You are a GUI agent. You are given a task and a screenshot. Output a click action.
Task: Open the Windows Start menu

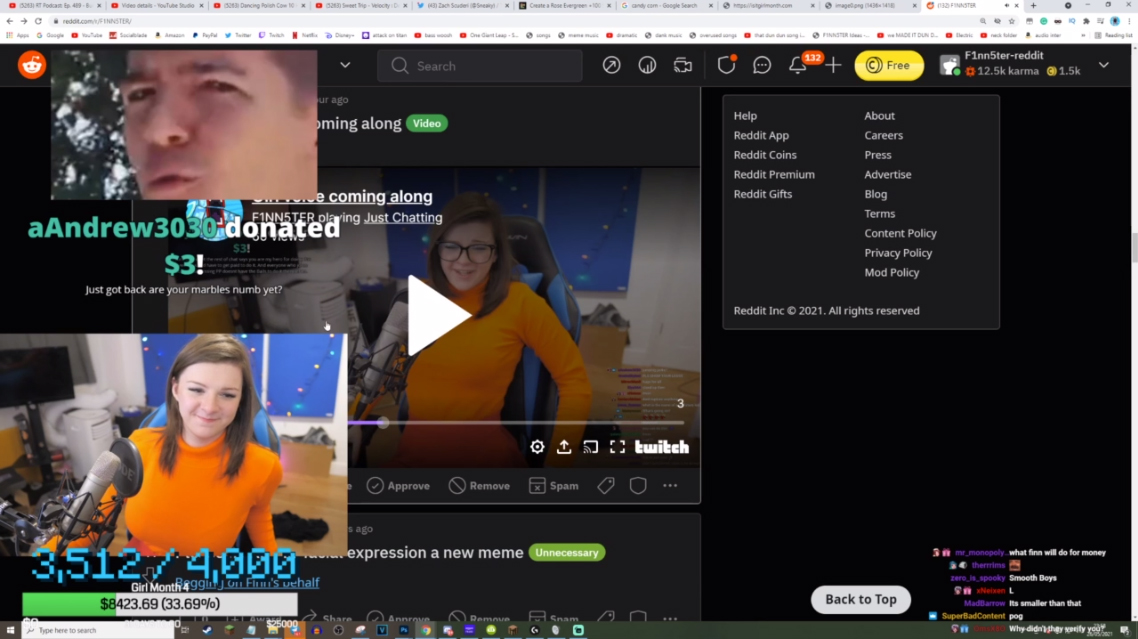pos(10,630)
